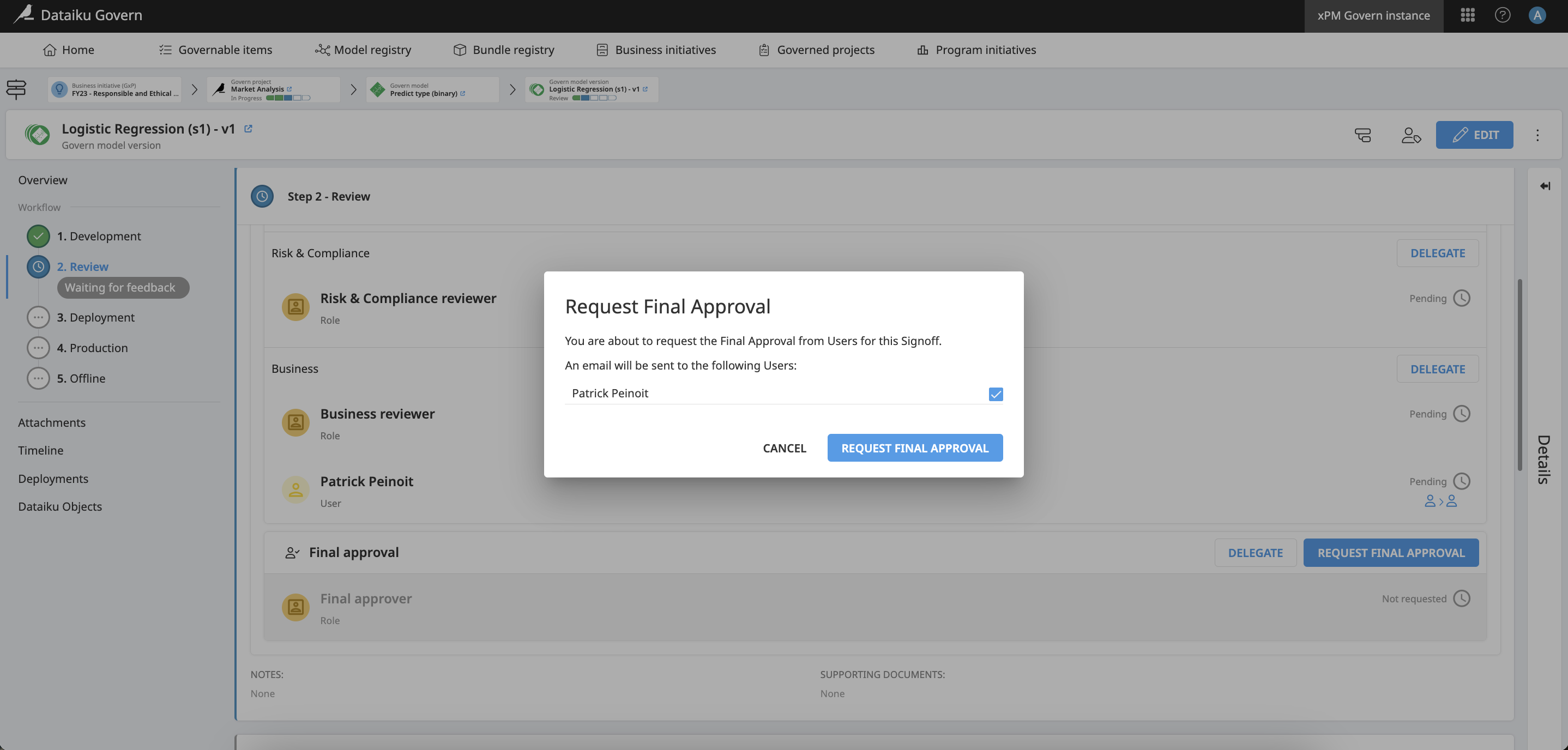The width and height of the screenshot is (1568, 750).
Task: Click the roles assignment person icon
Action: [x=1410, y=135]
